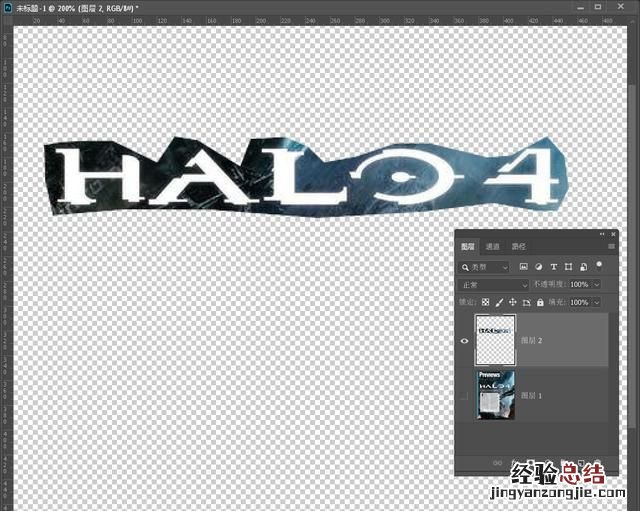
Task: Lock image pixels brush icon
Action: 499,302
